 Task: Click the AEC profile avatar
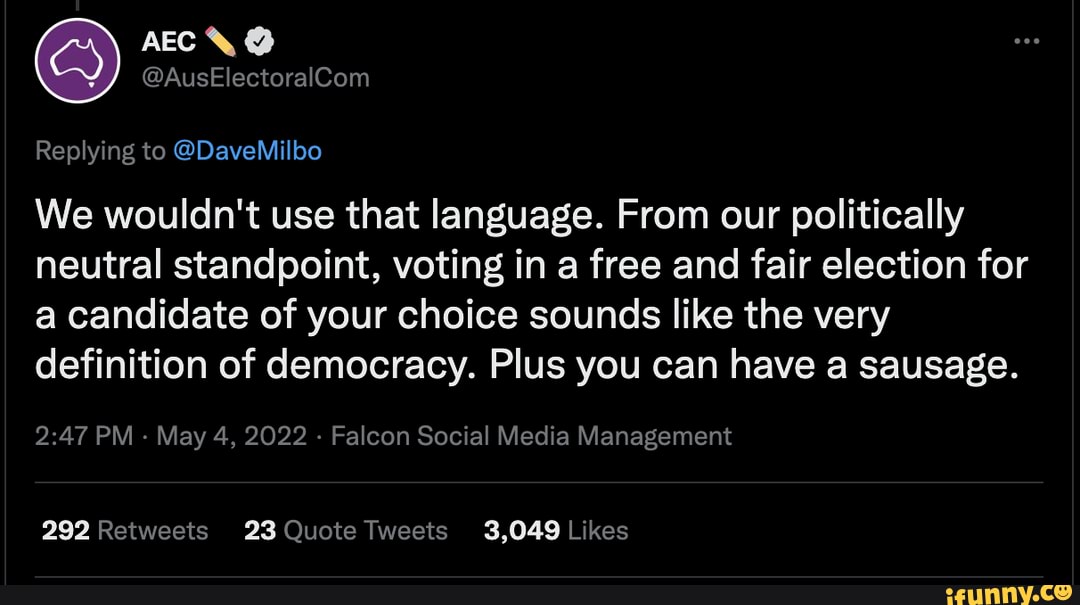point(77,60)
